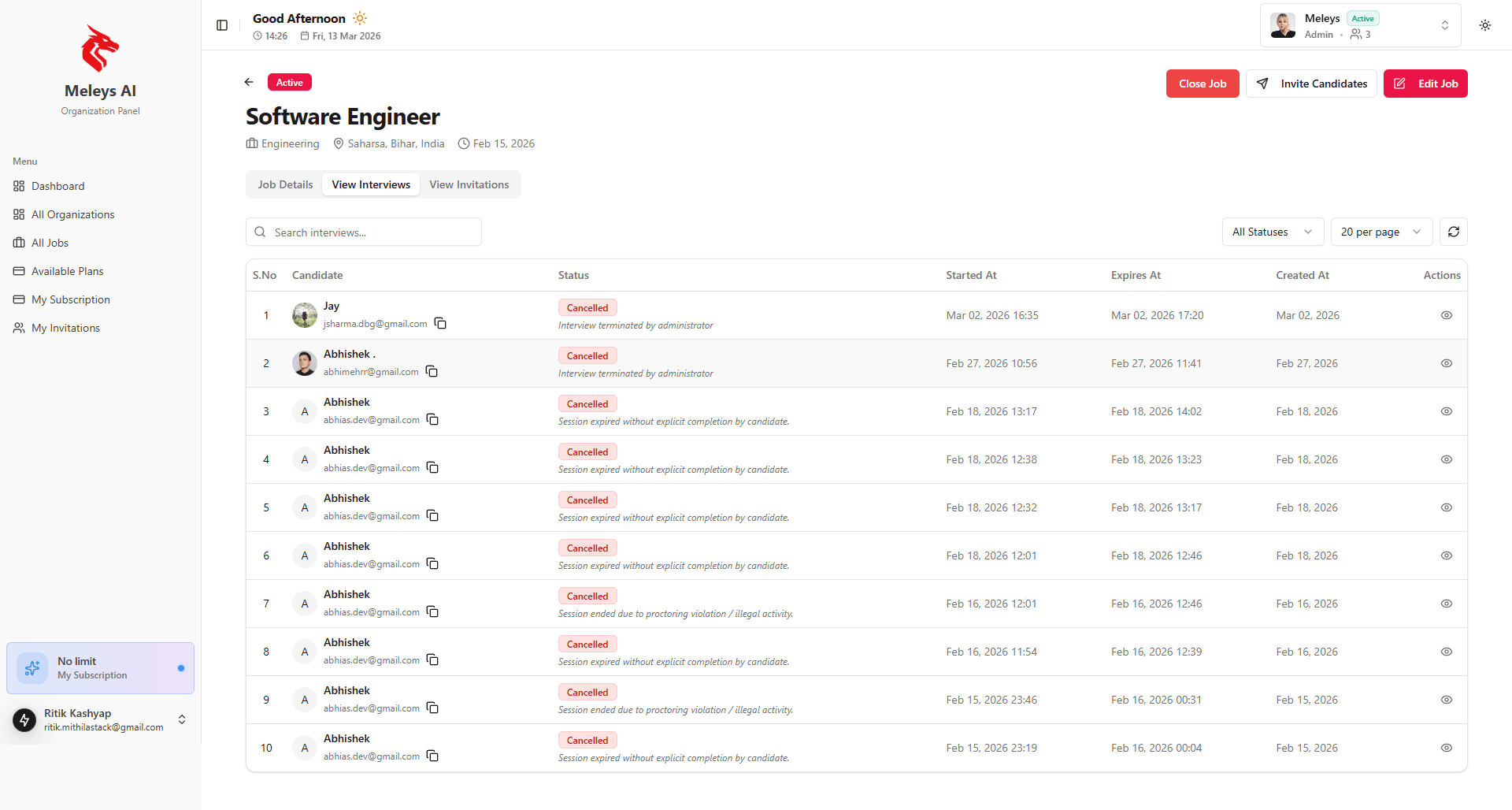Image resolution: width=1512 pixels, height=810 pixels.
Task: Toggle the sidebar collapse icon
Action: [222, 25]
